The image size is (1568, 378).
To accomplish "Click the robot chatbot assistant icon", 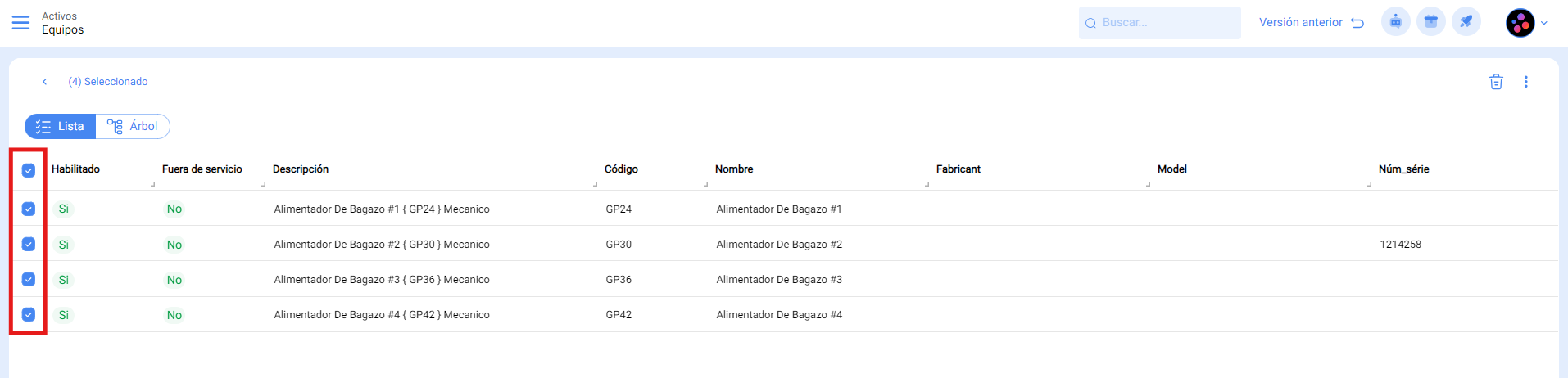I will coord(1395,22).
